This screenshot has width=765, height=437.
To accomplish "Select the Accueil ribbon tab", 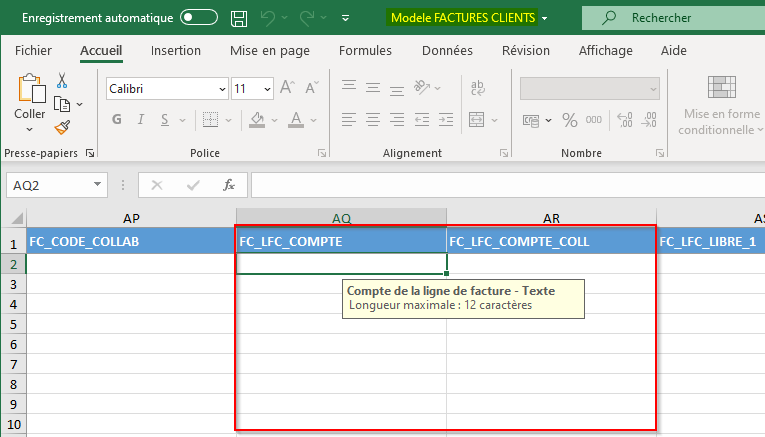I will point(101,51).
